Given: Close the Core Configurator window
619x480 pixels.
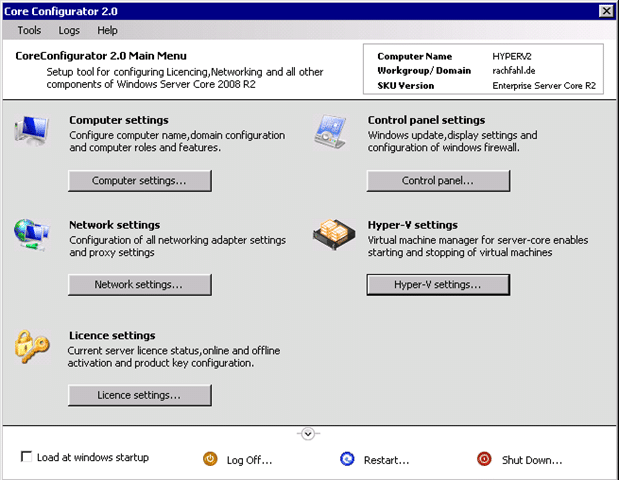Looking at the screenshot, I should [x=606, y=11].
